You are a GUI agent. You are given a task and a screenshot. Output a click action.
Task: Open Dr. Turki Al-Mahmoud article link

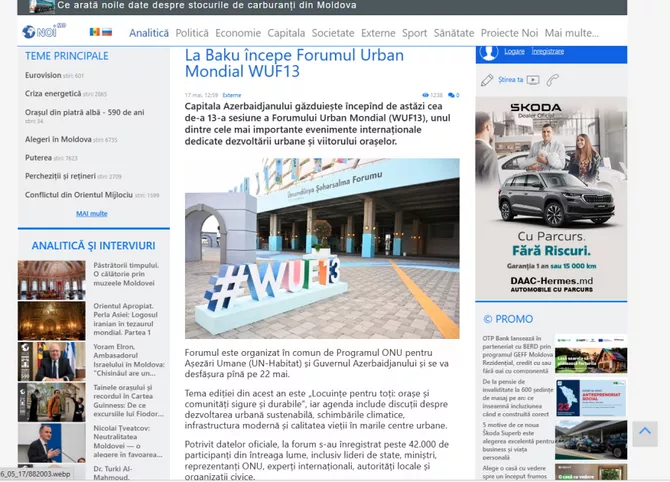[x=113, y=473]
